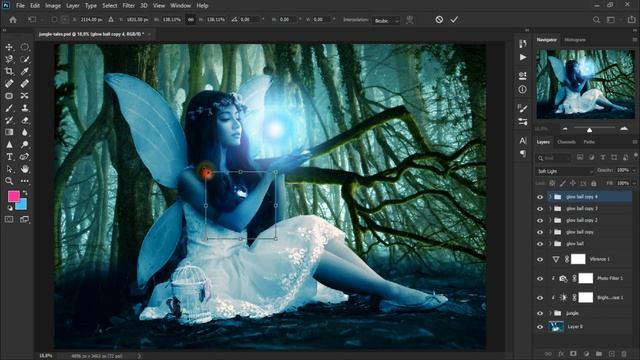
Task: Switch to the Paths tab
Action: pos(589,142)
